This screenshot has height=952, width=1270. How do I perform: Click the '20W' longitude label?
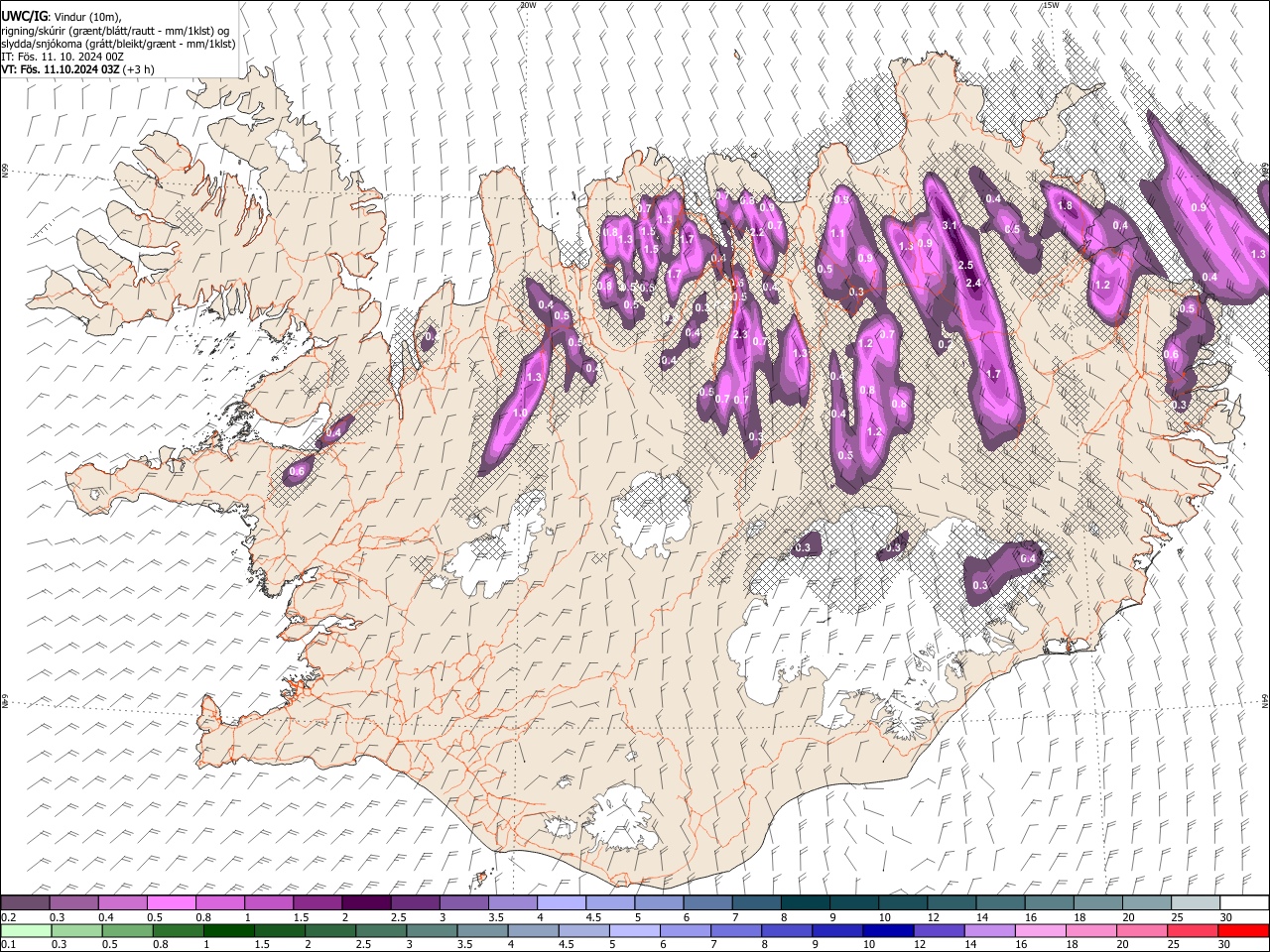527,5
